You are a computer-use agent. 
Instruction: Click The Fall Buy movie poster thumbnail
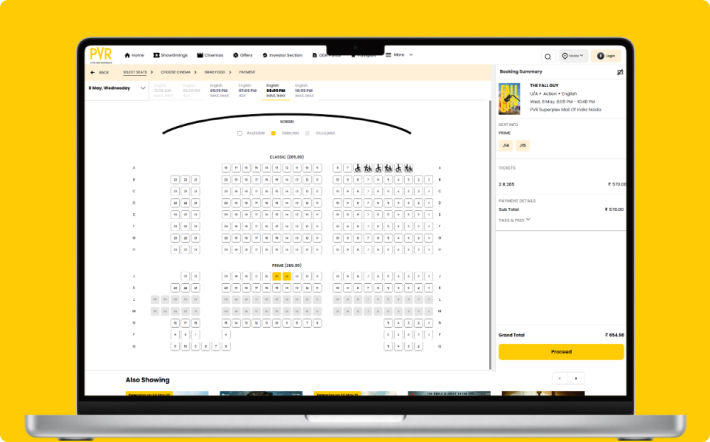[x=509, y=98]
